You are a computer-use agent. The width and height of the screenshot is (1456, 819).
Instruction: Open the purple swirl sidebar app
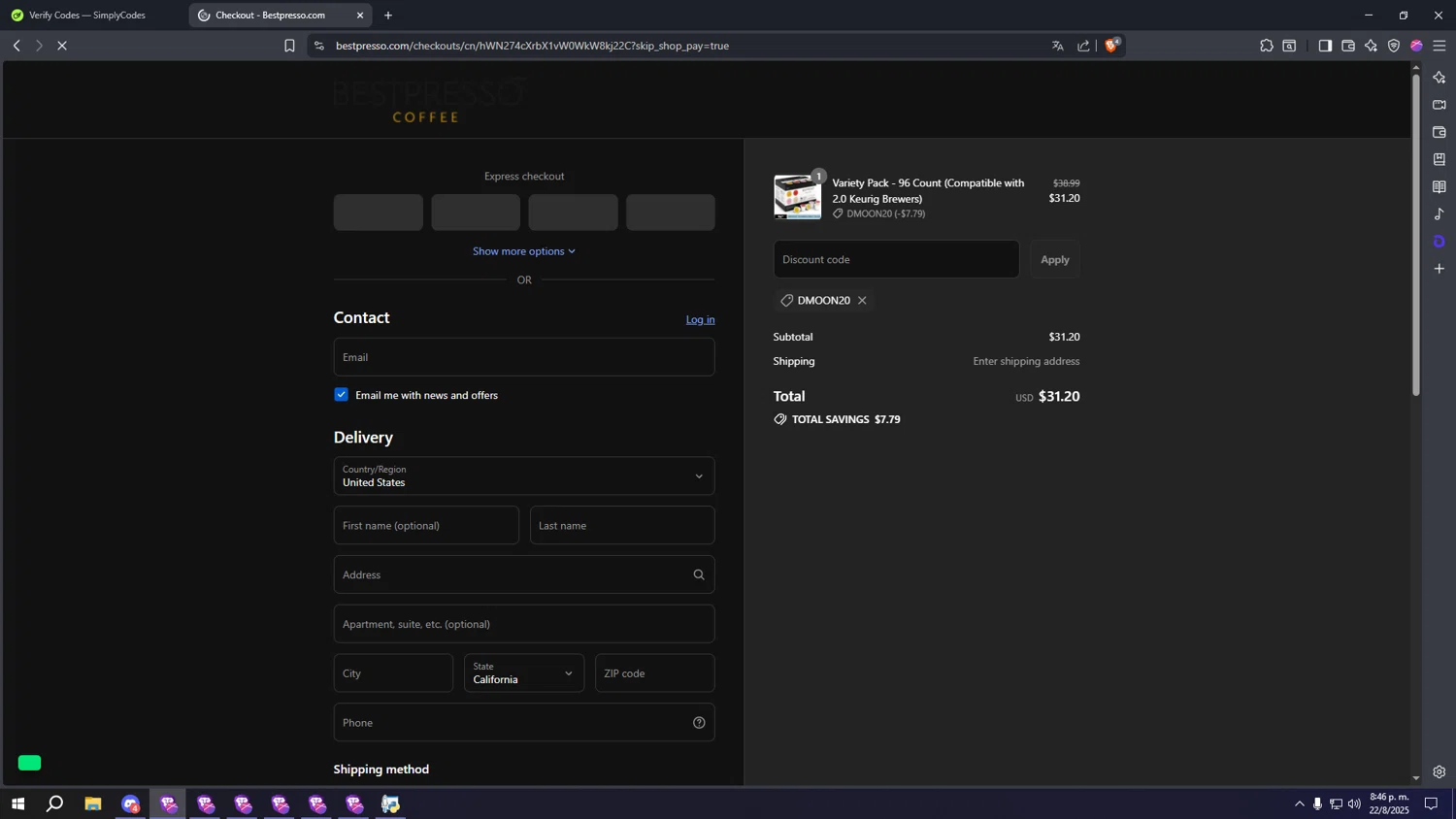pos(1439,241)
